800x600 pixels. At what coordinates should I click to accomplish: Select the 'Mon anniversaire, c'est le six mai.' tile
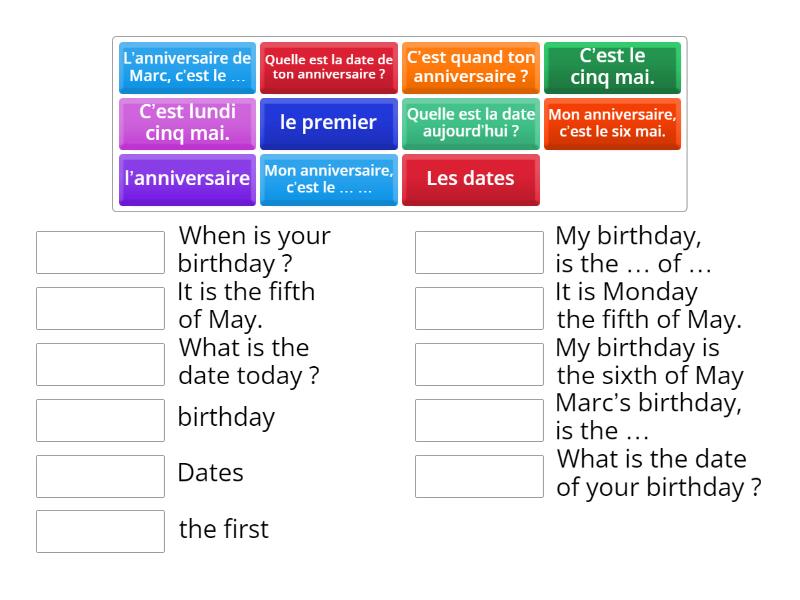point(612,124)
